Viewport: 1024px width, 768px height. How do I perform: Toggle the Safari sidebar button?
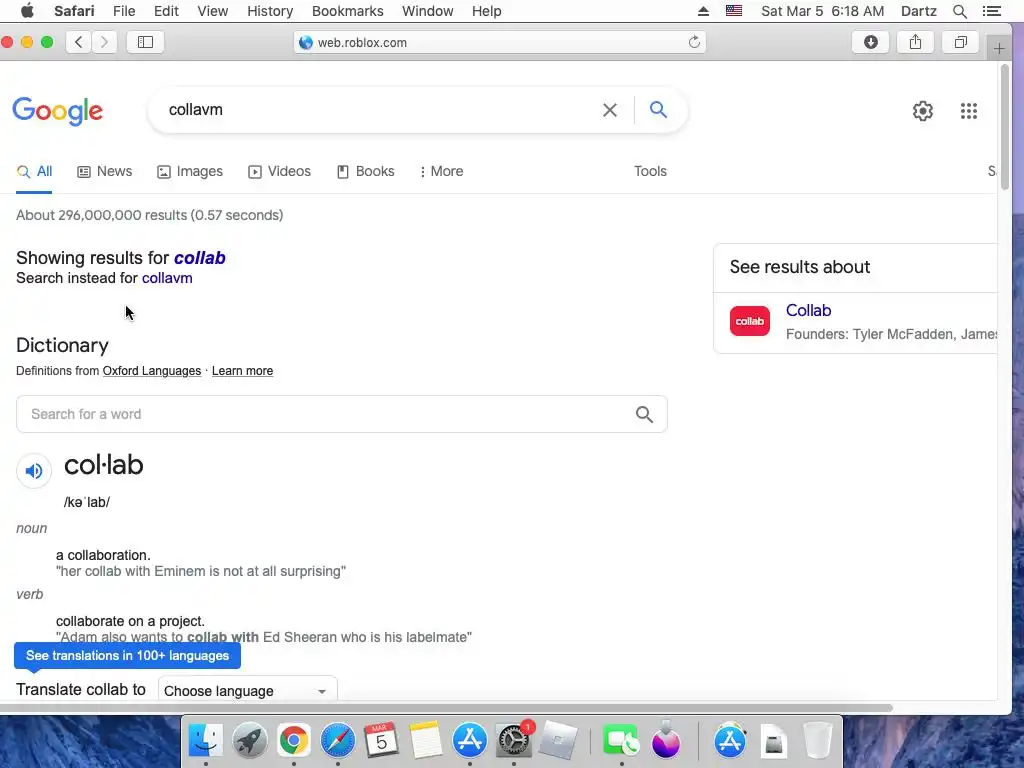[145, 42]
